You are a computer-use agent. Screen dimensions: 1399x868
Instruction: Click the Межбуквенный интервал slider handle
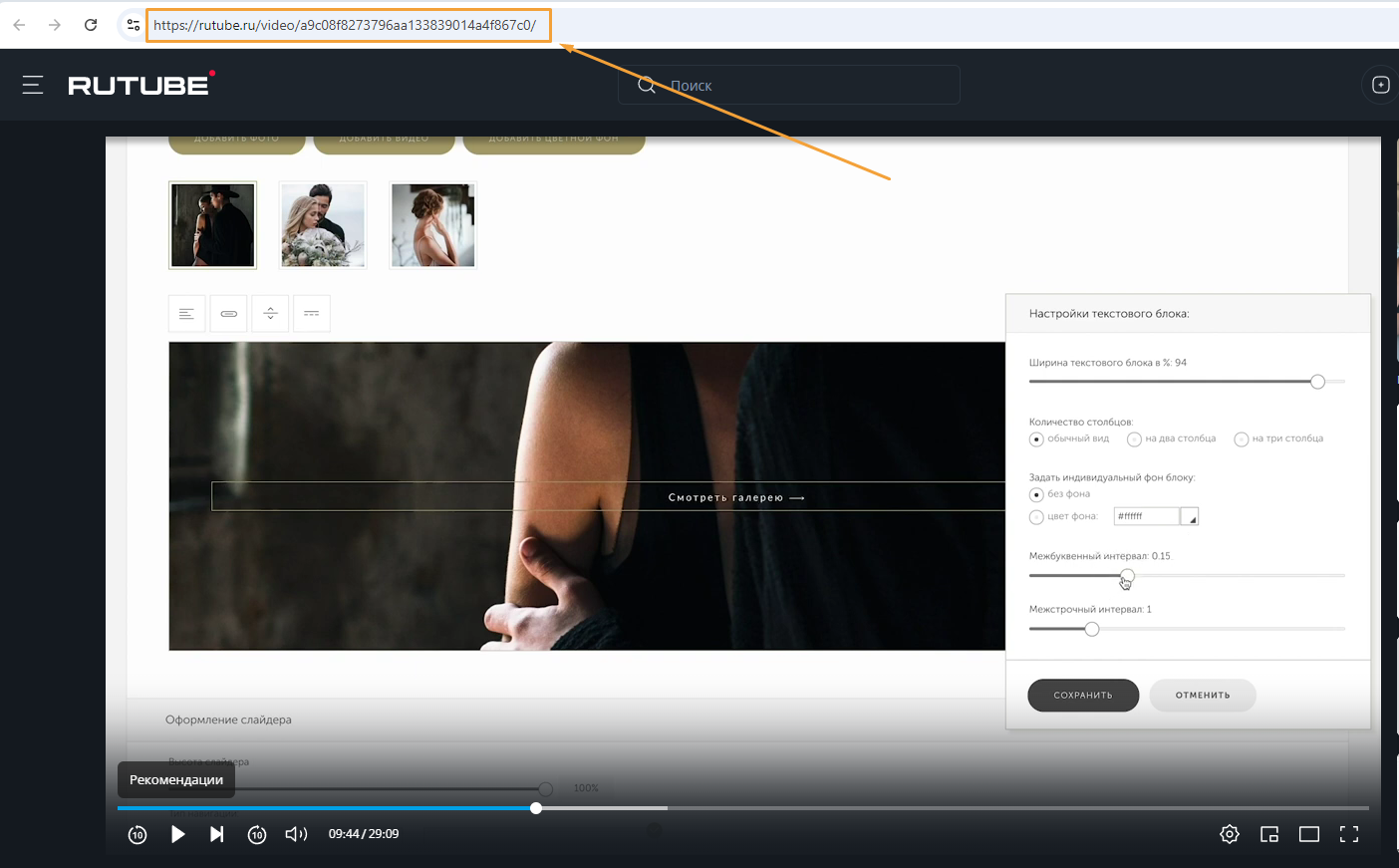(1127, 576)
